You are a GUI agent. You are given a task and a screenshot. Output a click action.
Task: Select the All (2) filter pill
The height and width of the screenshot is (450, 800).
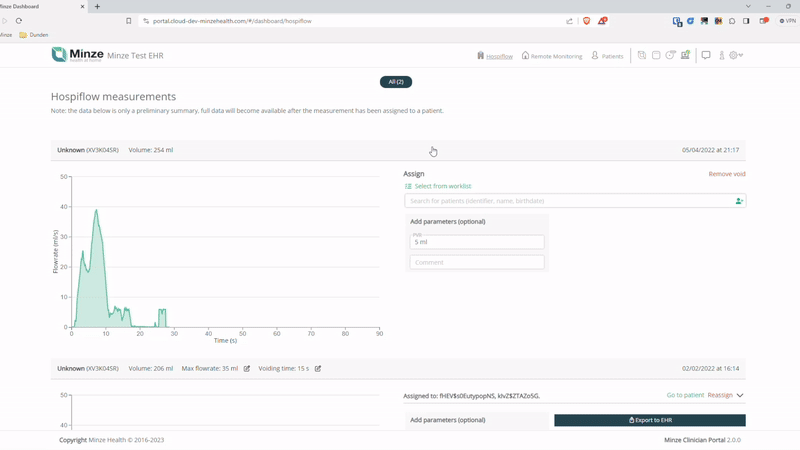[396, 82]
